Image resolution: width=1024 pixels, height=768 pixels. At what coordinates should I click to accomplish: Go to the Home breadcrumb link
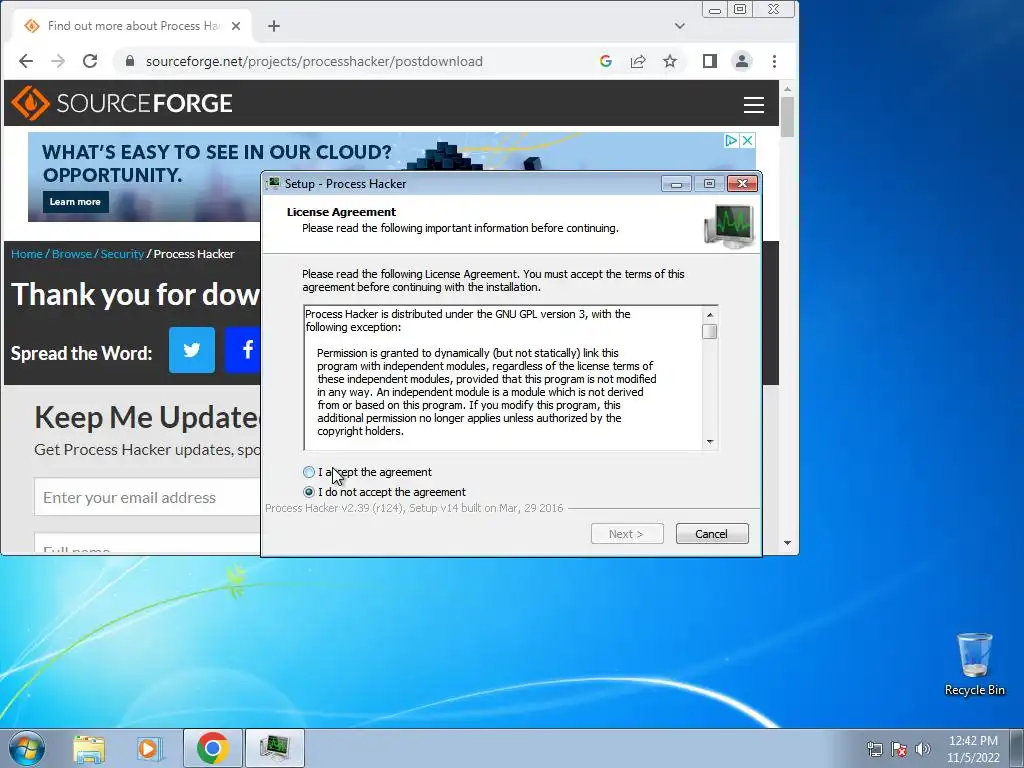(x=27, y=254)
